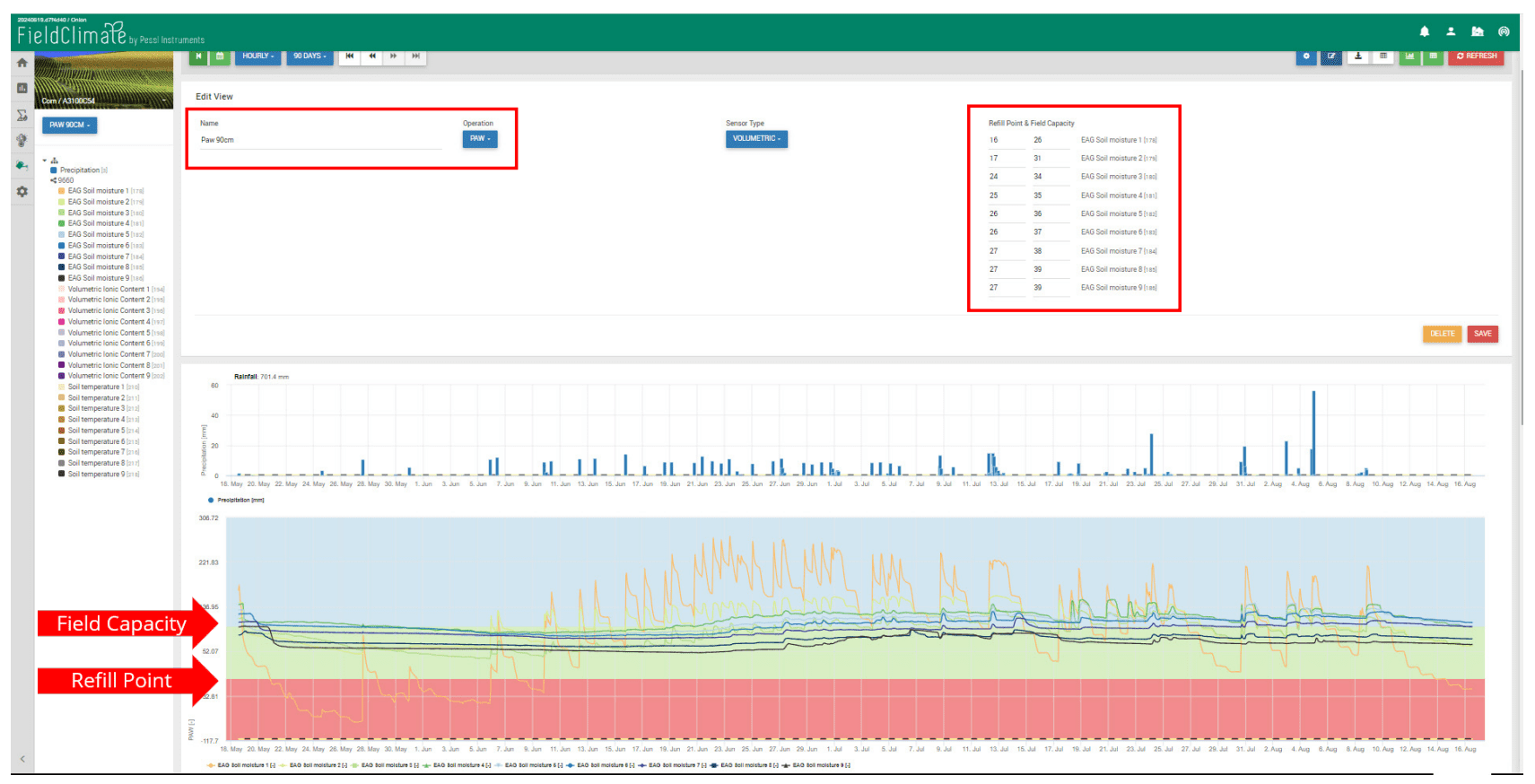Image resolution: width=1535 pixels, height=784 pixels.
Task: Open the PAW 90CM view menu
Action: tap(69, 126)
